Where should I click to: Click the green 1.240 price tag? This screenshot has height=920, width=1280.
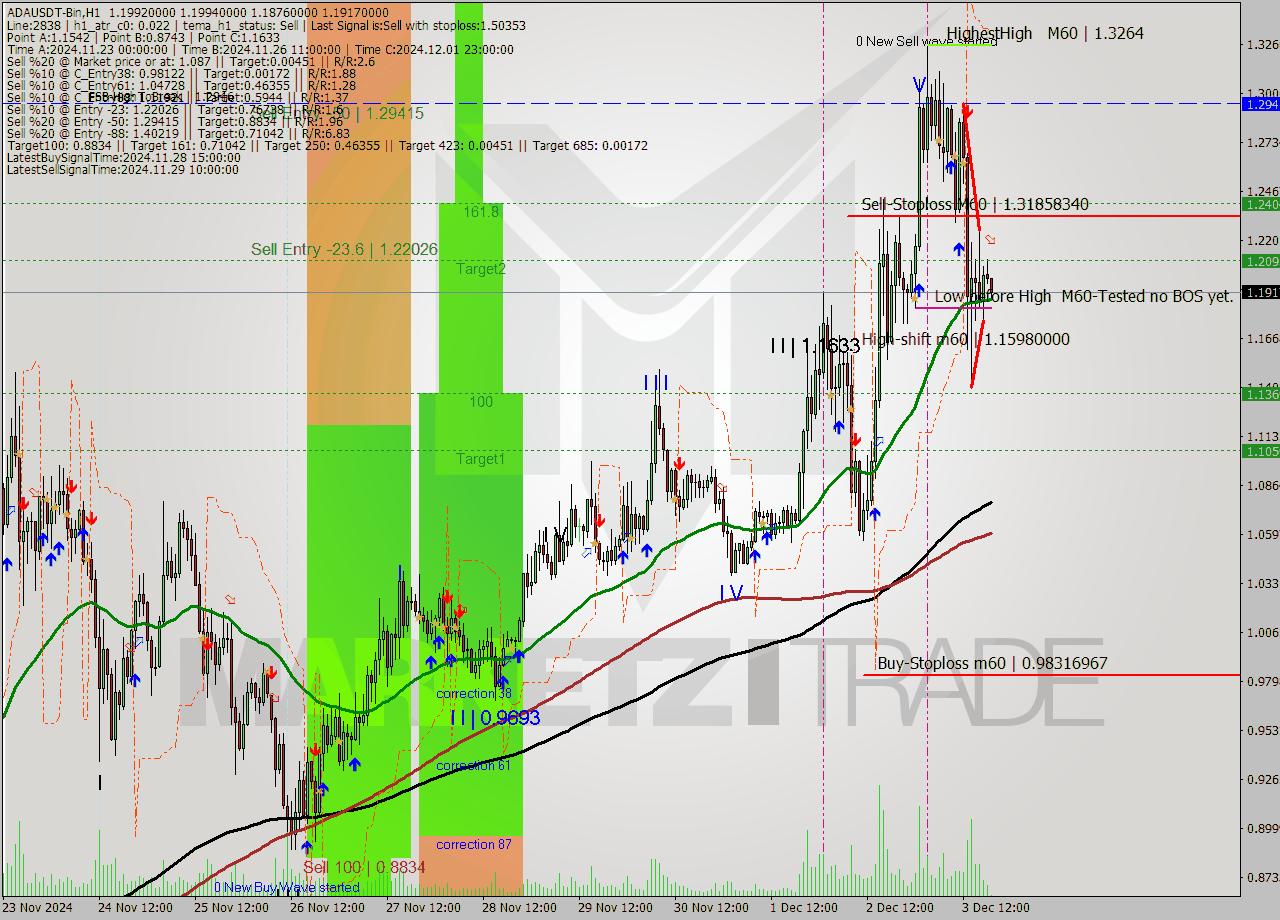tap(1260, 204)
